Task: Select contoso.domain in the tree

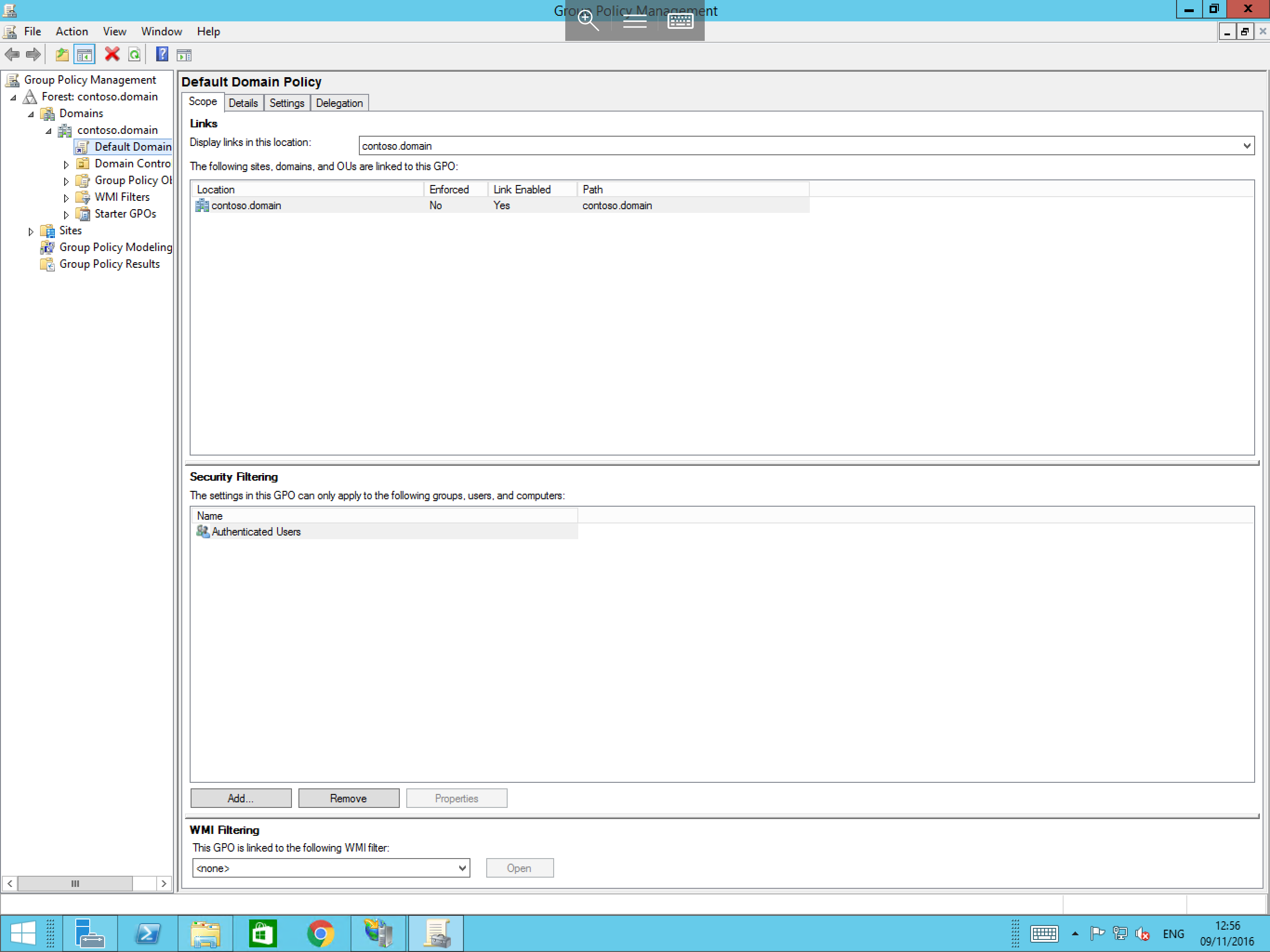Action: [117, 130]
